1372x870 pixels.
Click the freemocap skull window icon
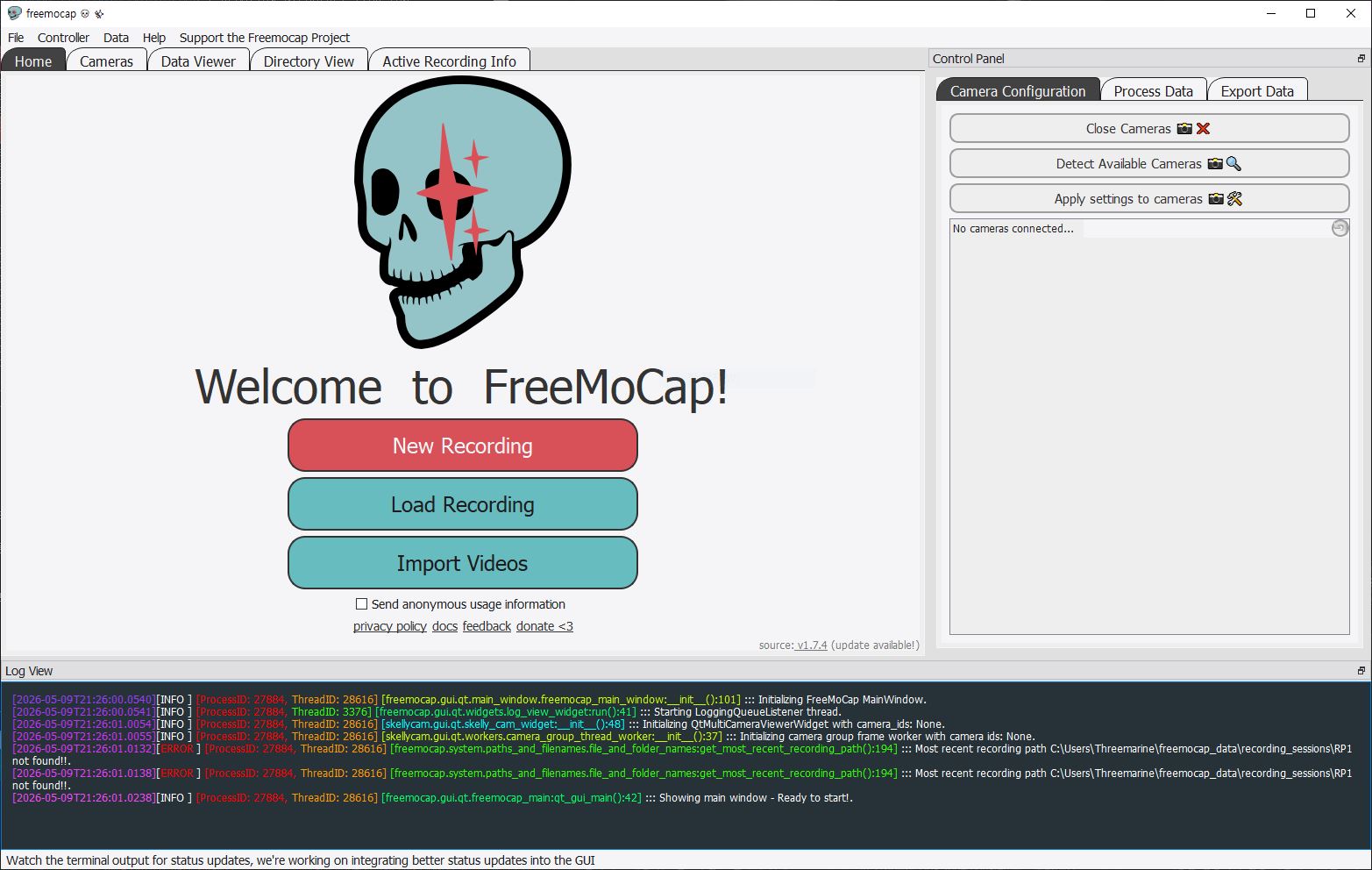point(14,13)
